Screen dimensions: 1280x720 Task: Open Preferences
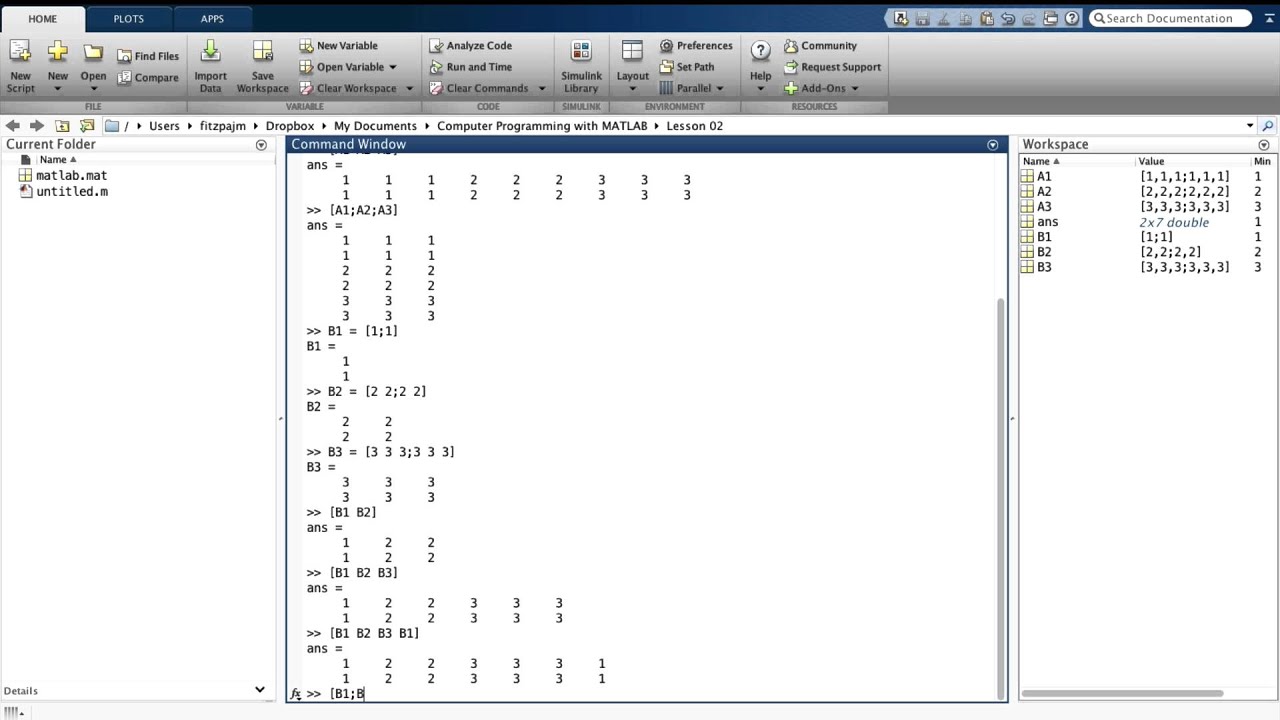pos(696,45)
